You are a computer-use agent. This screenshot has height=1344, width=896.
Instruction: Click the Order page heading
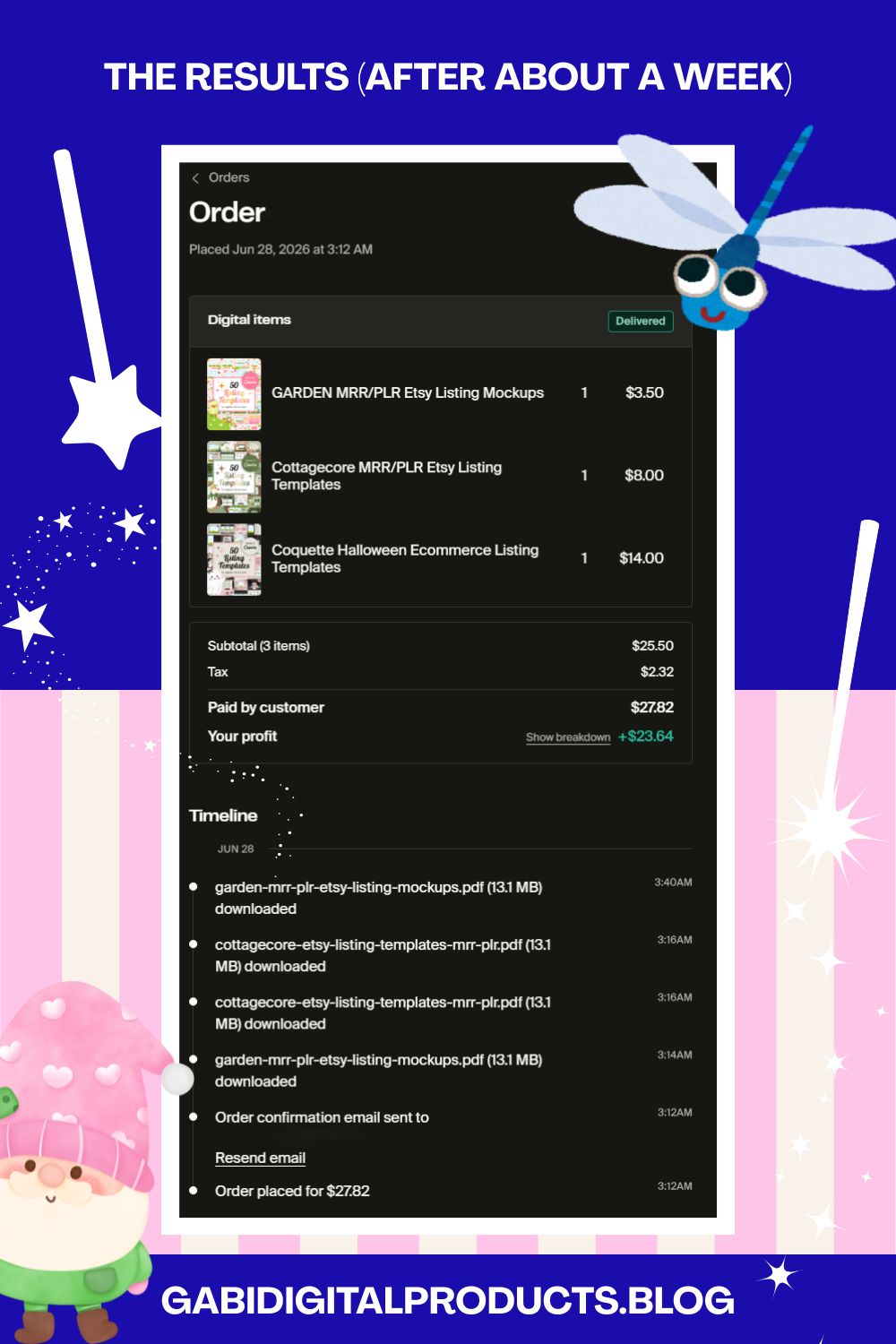click(x=227, y=212)
